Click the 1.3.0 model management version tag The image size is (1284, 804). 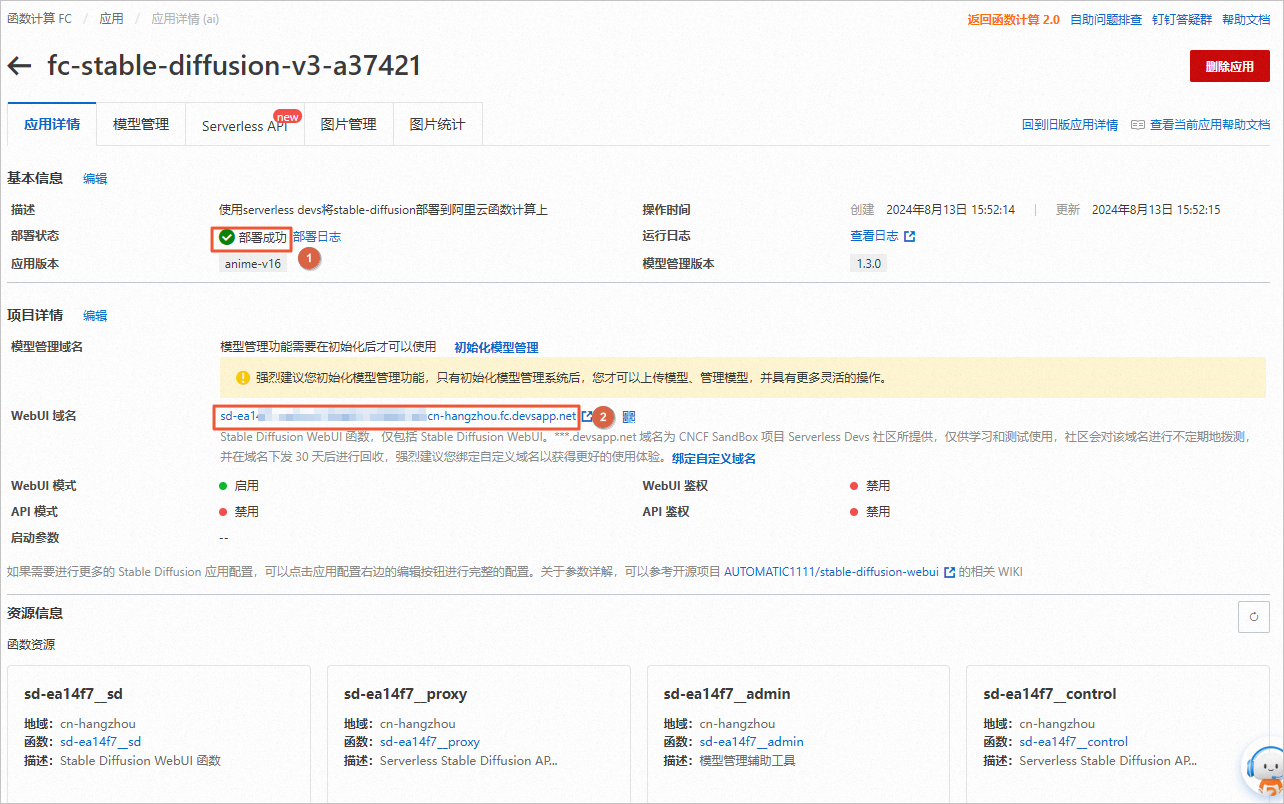(868, 264)
